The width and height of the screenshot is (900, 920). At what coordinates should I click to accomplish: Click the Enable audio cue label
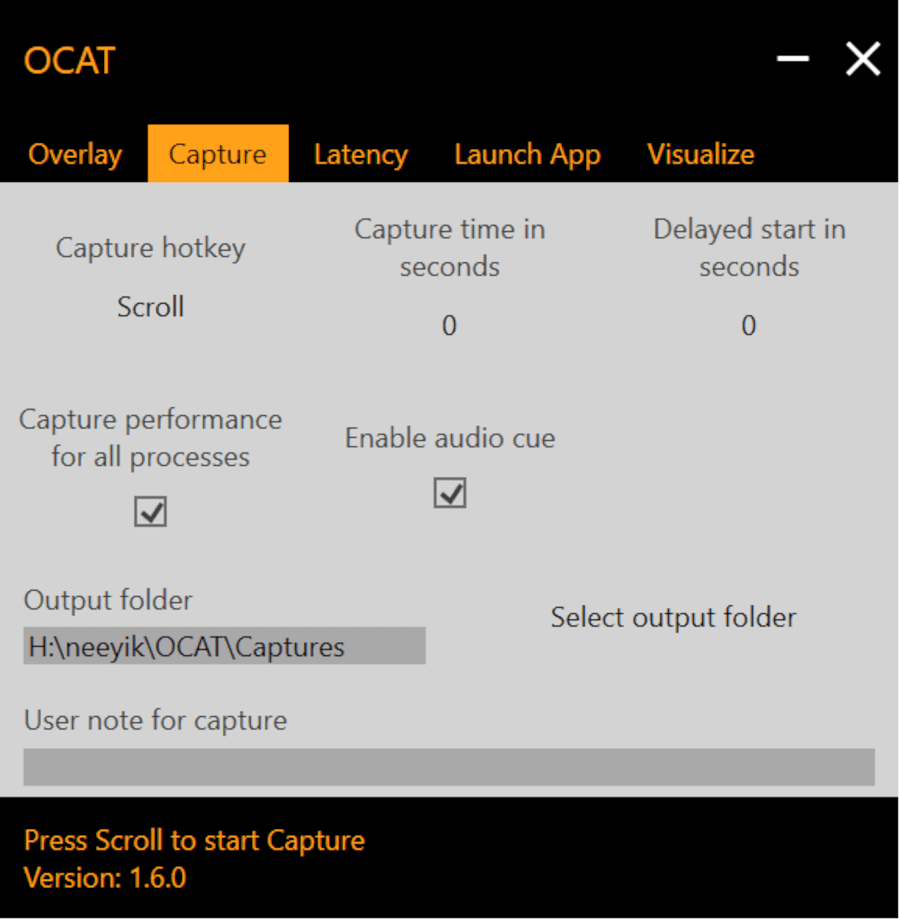click(x=450, y=438)
